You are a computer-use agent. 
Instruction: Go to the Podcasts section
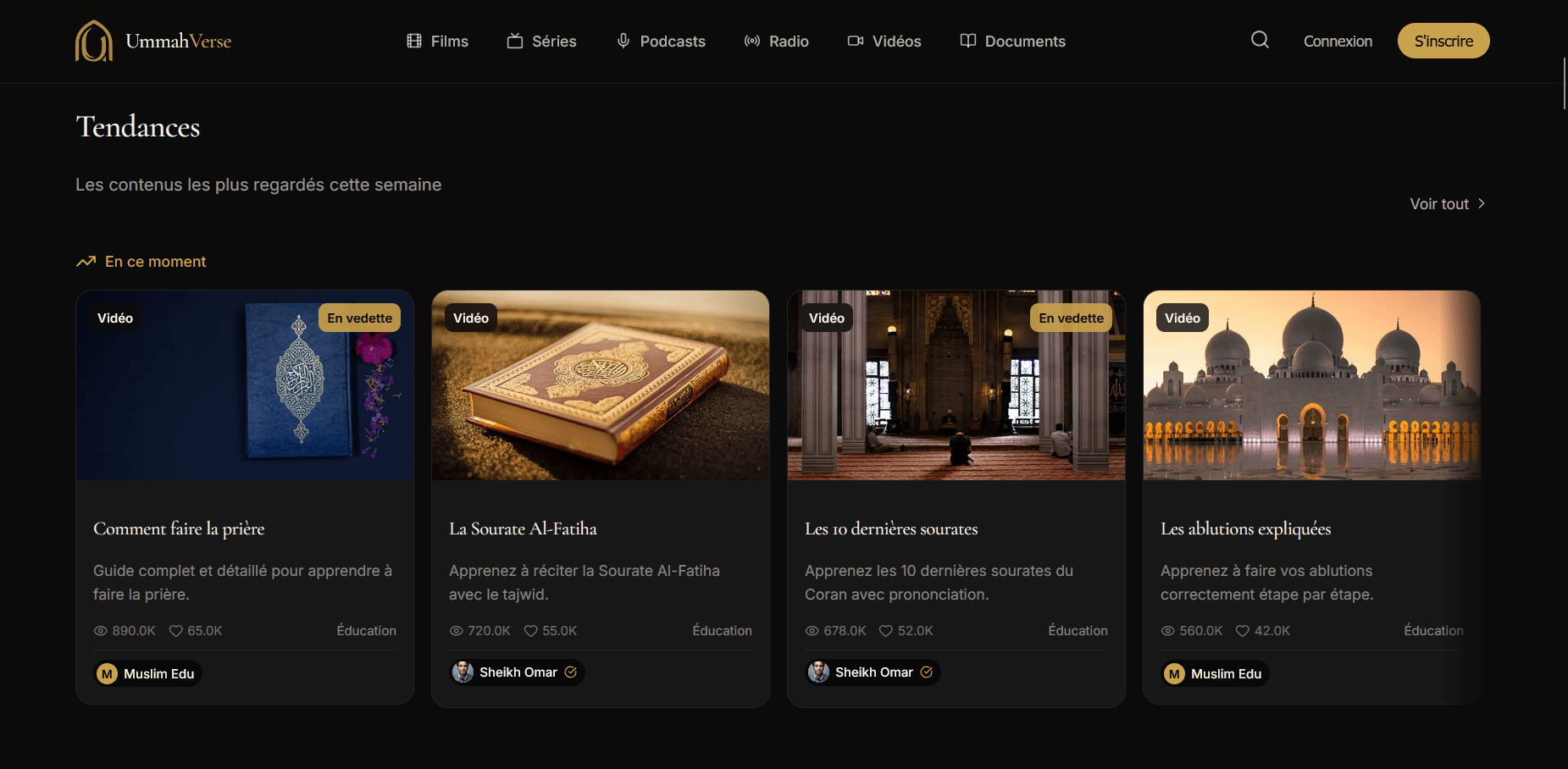(x=661, y=41)
